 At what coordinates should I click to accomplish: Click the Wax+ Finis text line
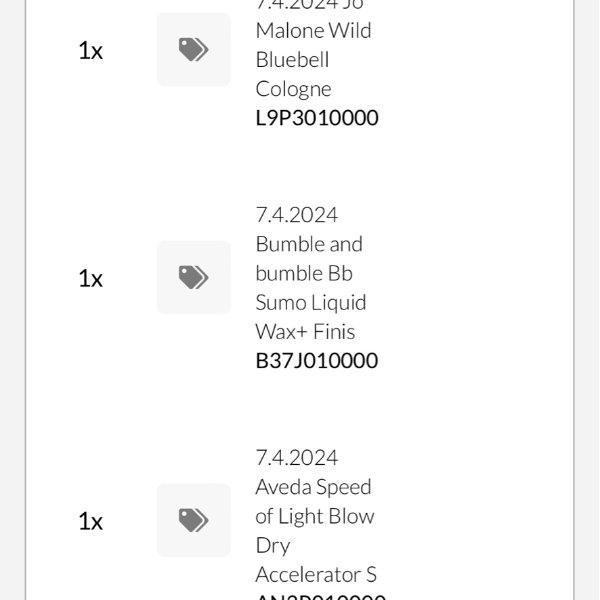305,331
